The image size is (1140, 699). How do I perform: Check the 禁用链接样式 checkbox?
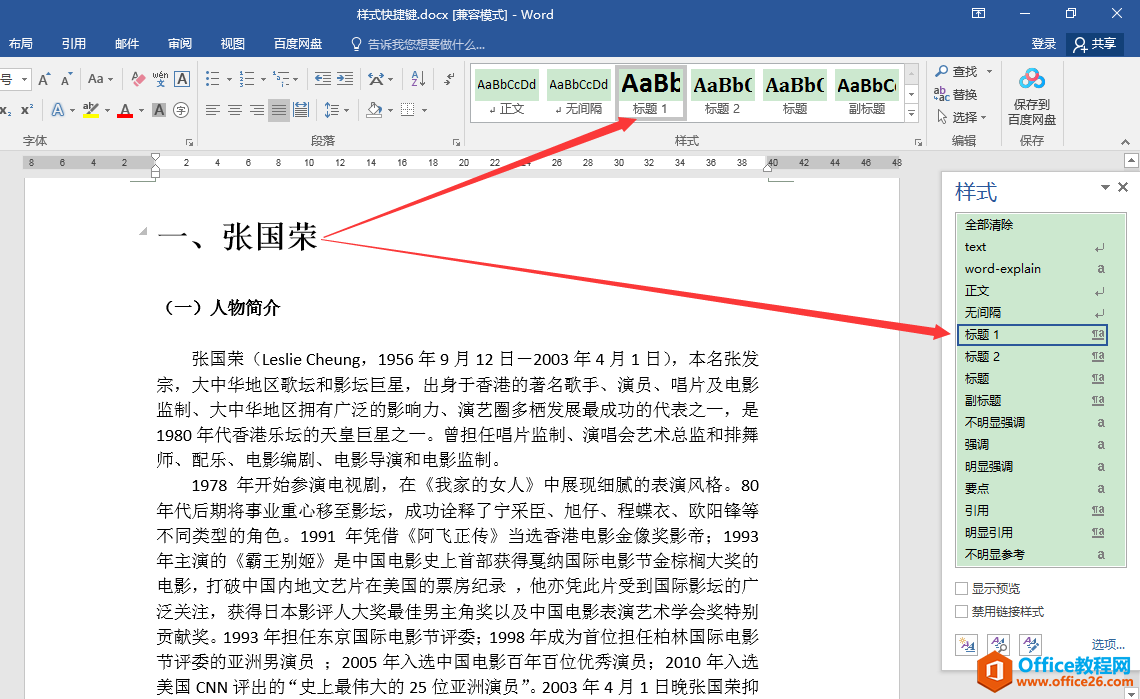pos(962,612)
